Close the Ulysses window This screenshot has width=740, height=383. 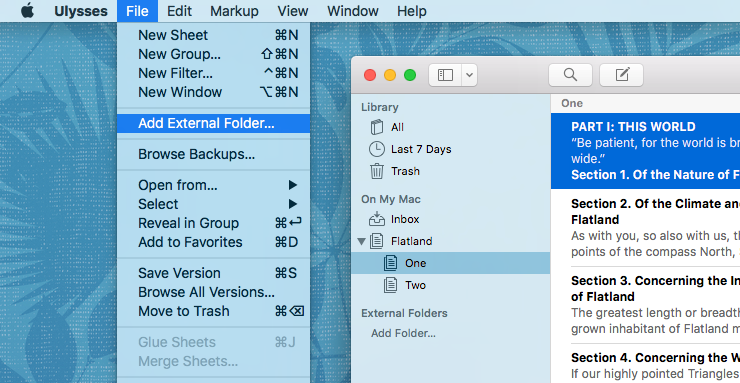370,75
